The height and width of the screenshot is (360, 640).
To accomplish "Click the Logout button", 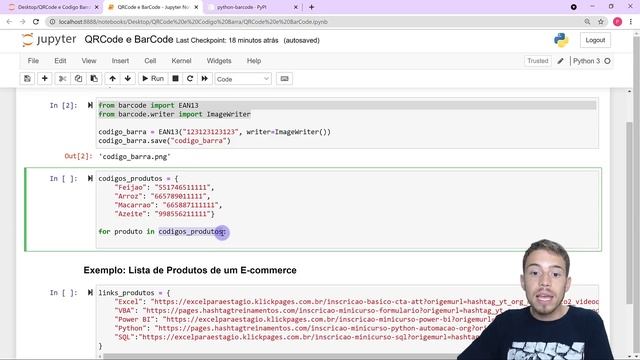I will coord(595,40).
